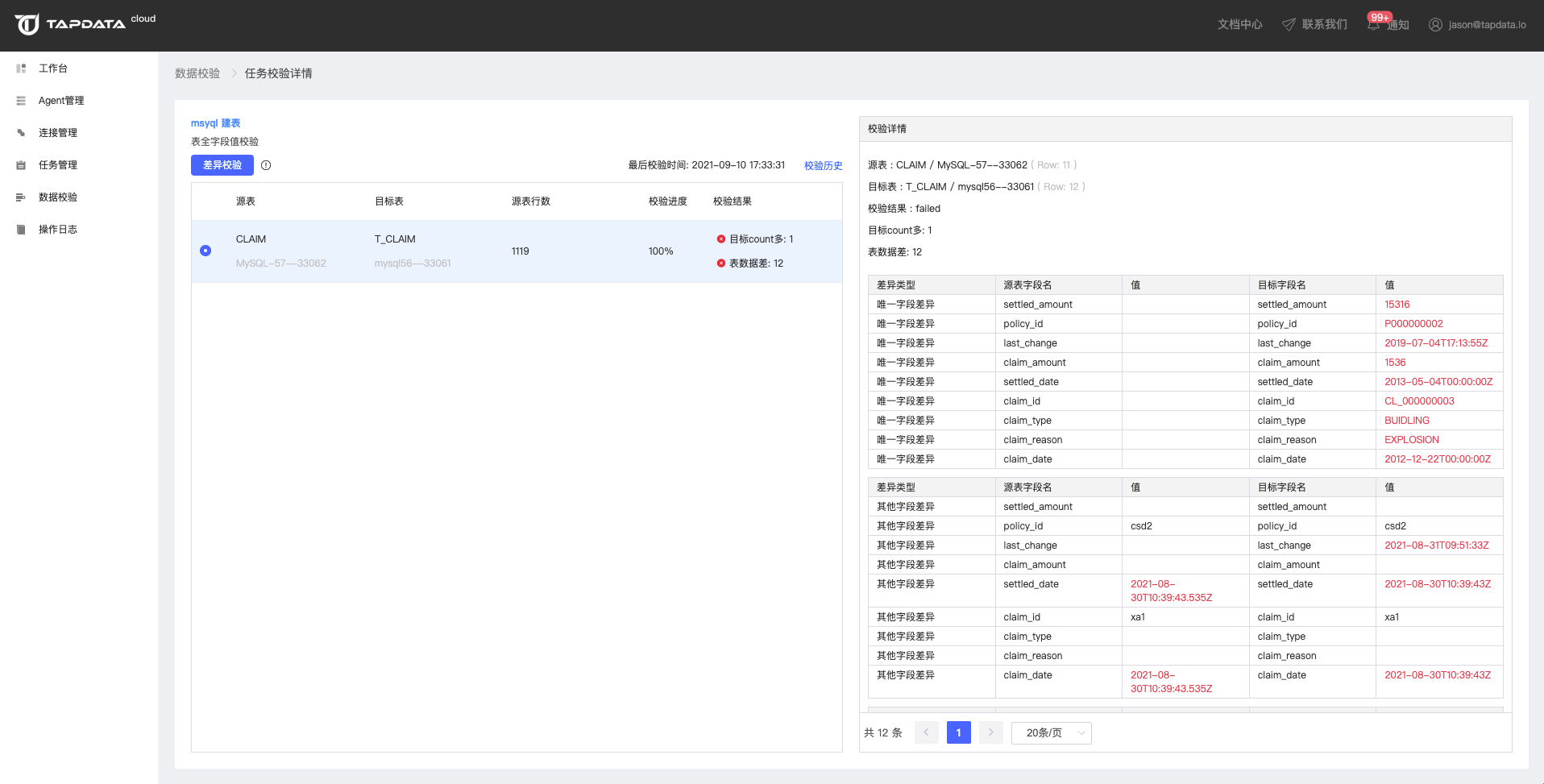Image resolution: width=1544 pixels, height=784 pixels.
Task: Click the Agent管理 sidebar icon
Action: [x=21, y=101]
